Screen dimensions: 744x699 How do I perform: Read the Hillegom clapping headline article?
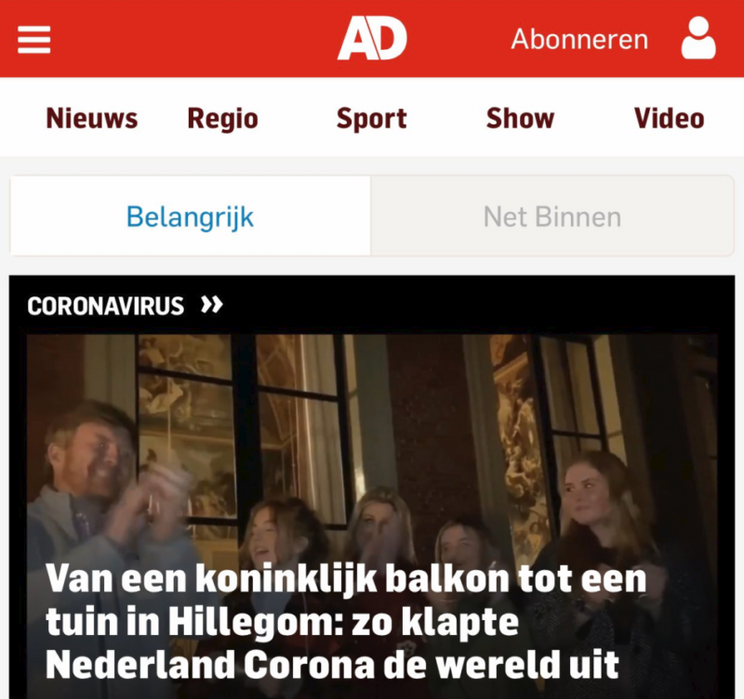[346, 622]
